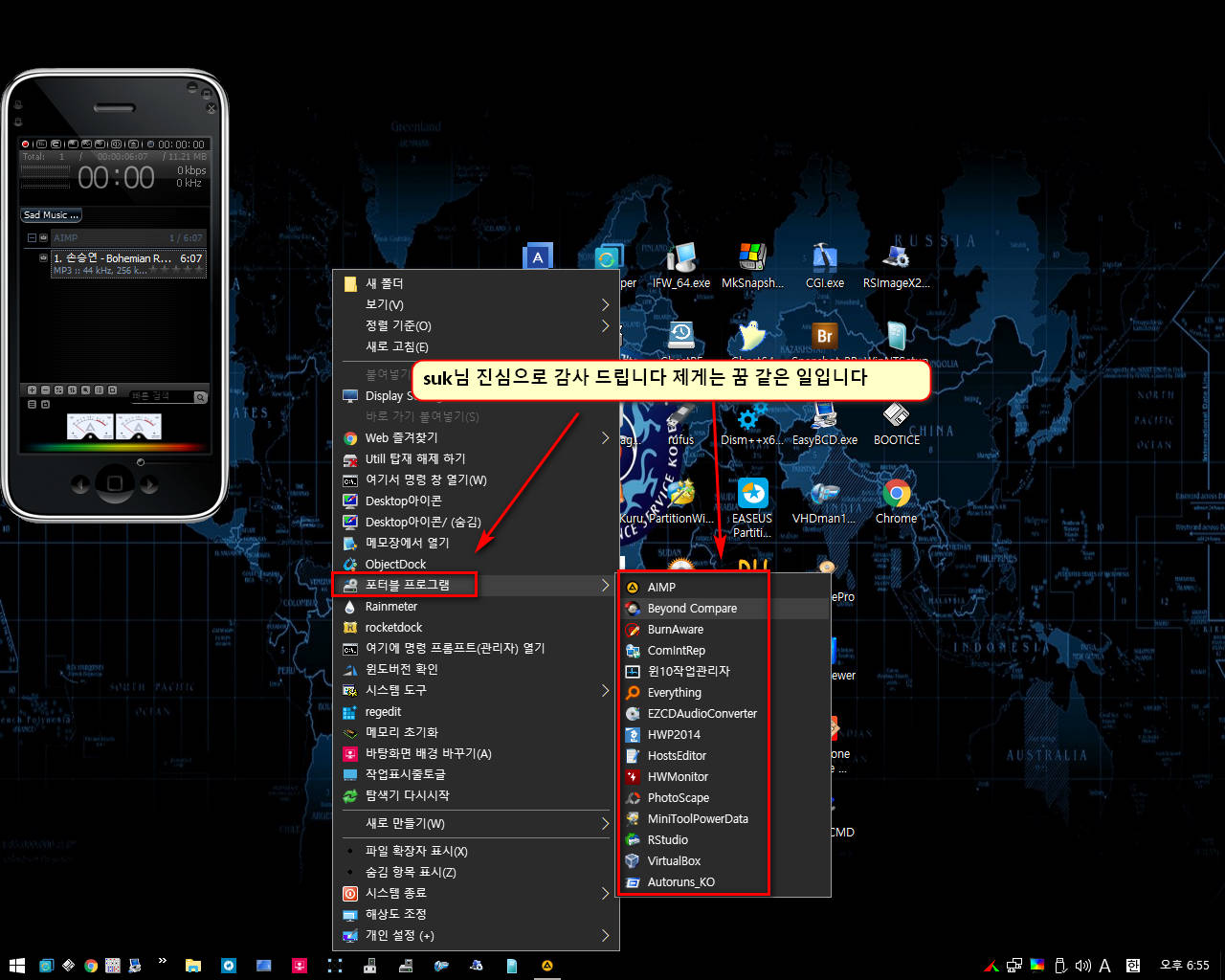Click the minus remove-files icon in AIMP playlist
The width and height of the screenshot is (1225, 980).
click(45, 390)
